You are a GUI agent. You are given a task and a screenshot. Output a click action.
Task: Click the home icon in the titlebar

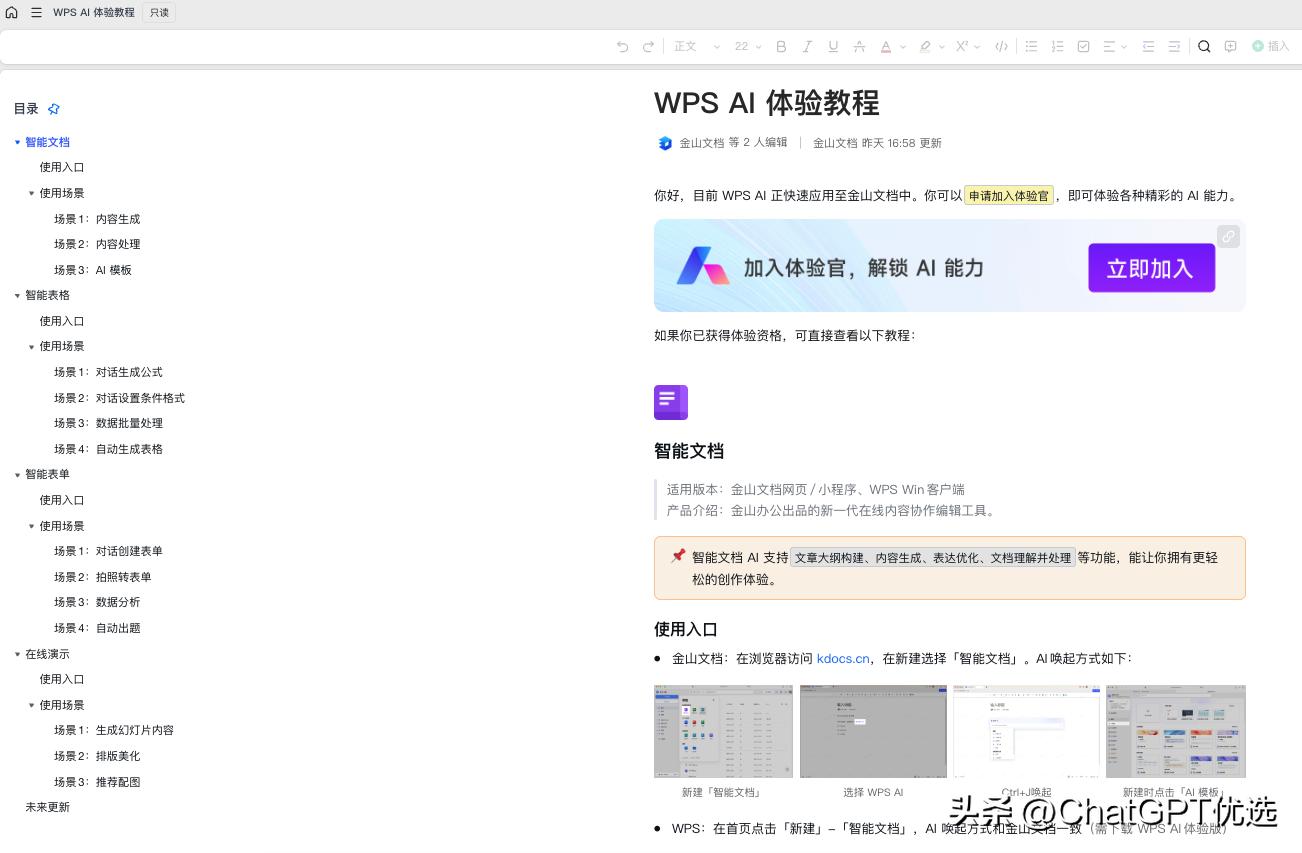(x=11, y=12)
